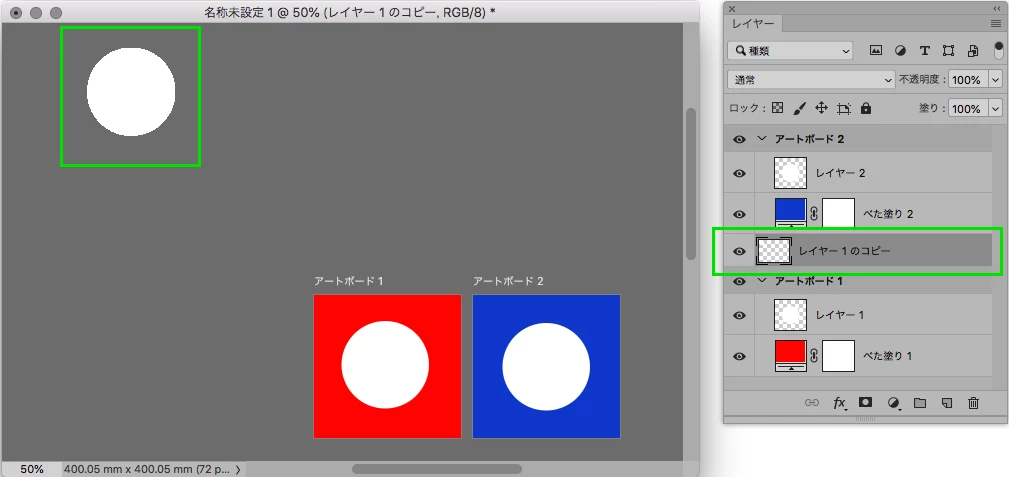Click the 不透明度 100% value field

tap(968, 80)
